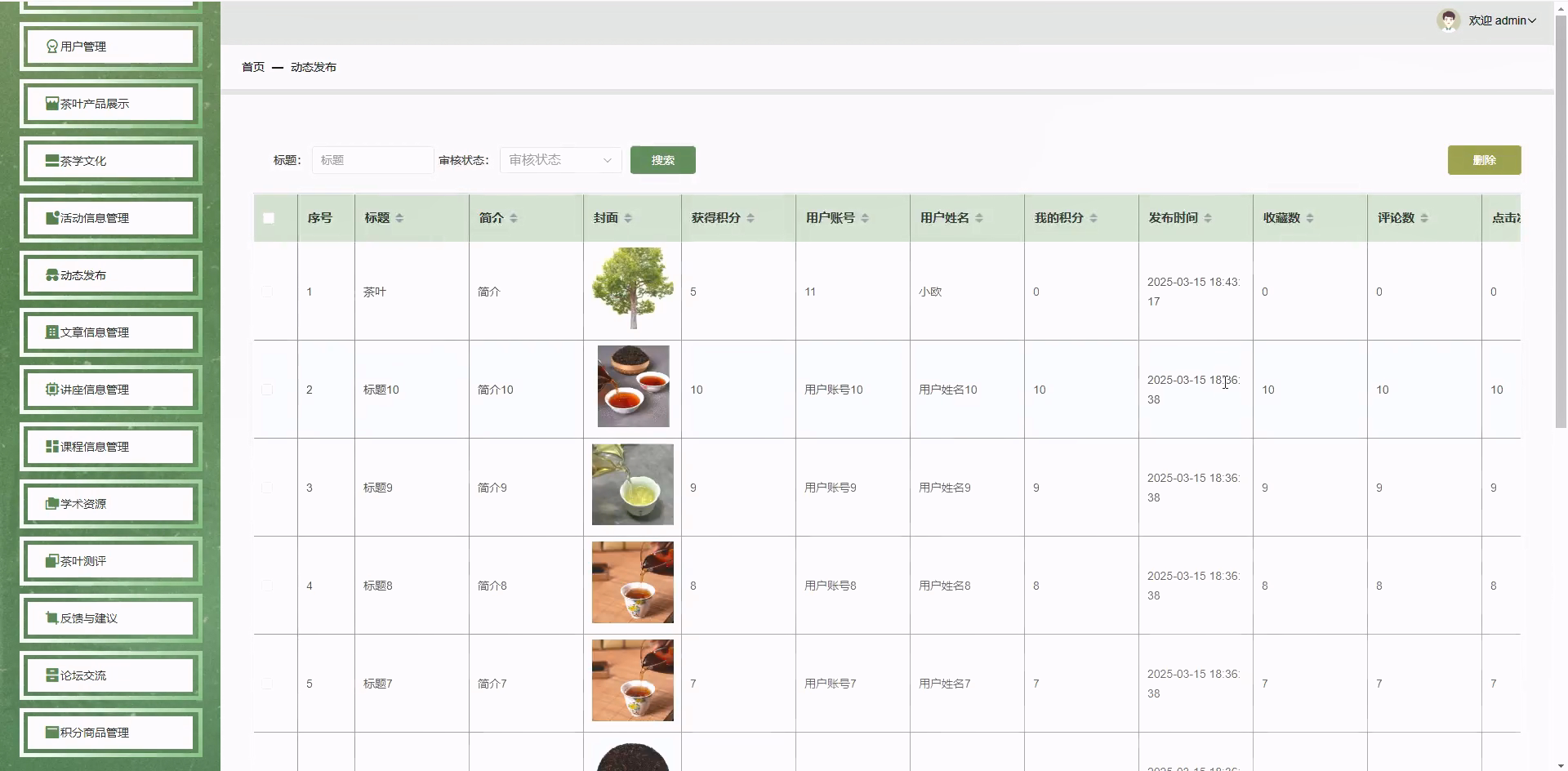Open 论坛交流 menu item
The image size is (1568, 771).
(110, 675)
